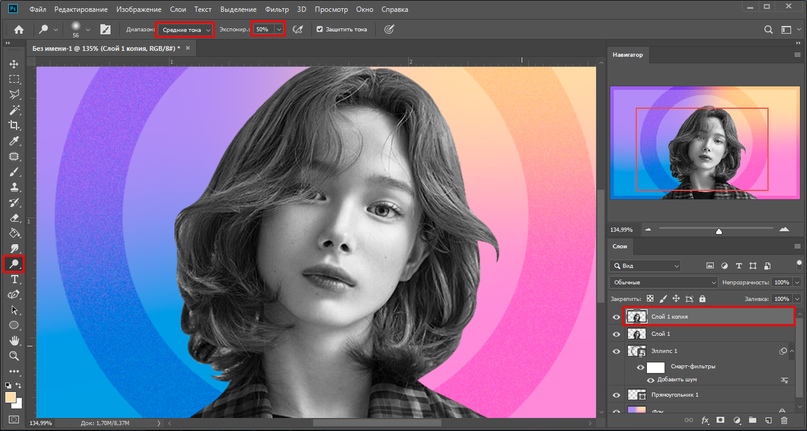Hide the Слой 1 копия layer
Screen dimensions: 807x431
[616, 317]
